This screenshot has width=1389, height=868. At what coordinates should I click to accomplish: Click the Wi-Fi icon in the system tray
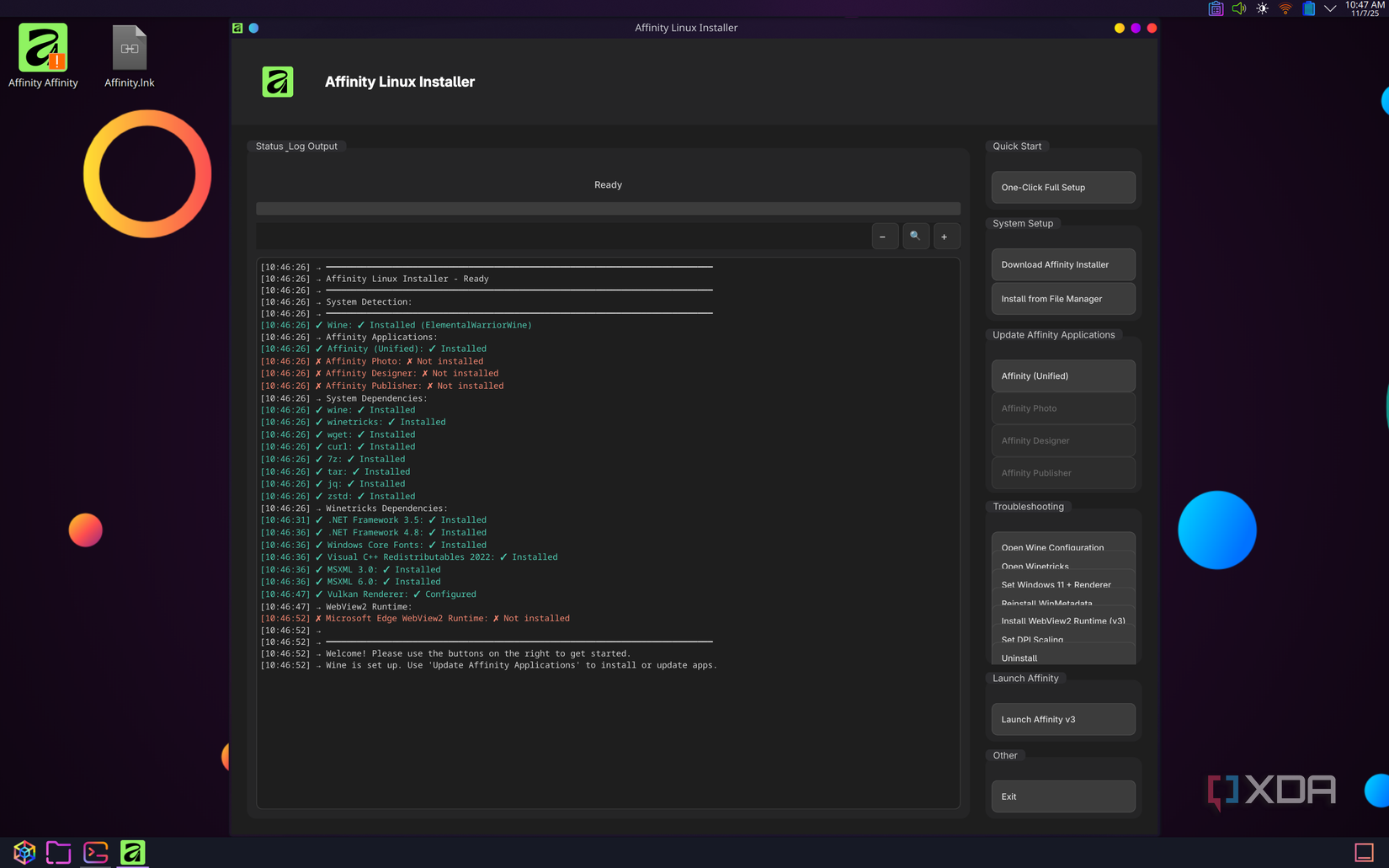click(x=1285, y=8)
